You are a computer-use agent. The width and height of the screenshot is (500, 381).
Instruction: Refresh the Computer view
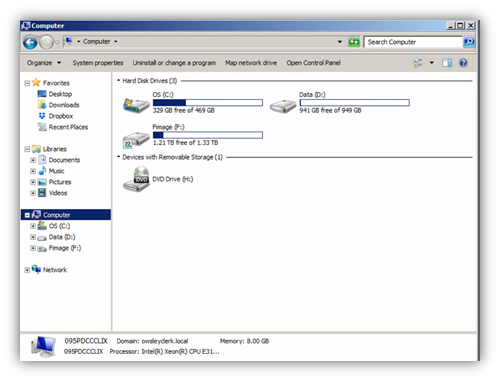354,42
